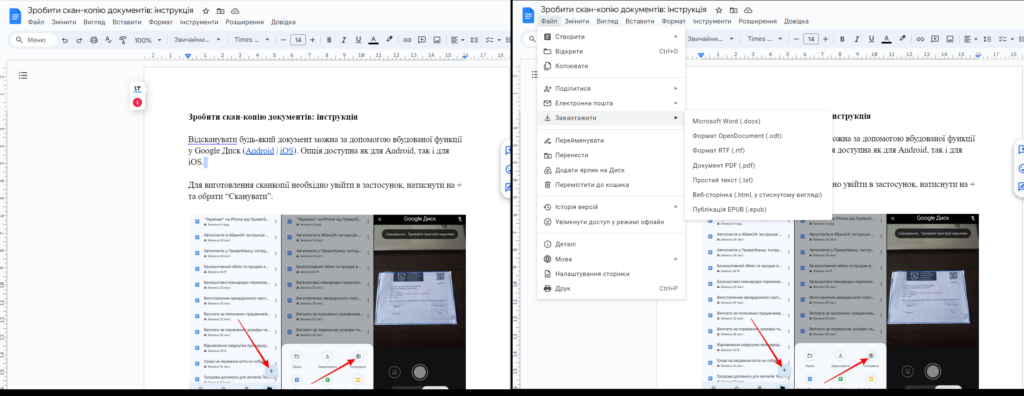
Task: Click move-to-folder icon in right window
Action: click(733, 11)
